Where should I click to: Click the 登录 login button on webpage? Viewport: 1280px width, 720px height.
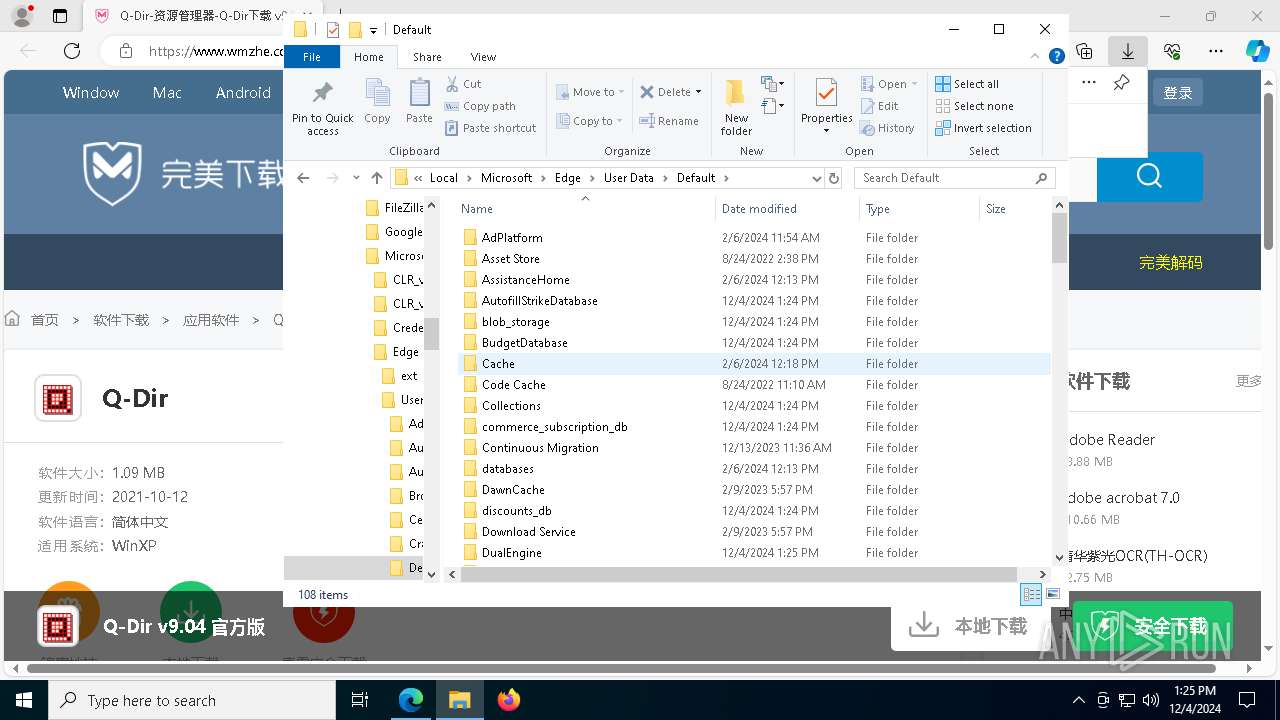click(1178, 92)
